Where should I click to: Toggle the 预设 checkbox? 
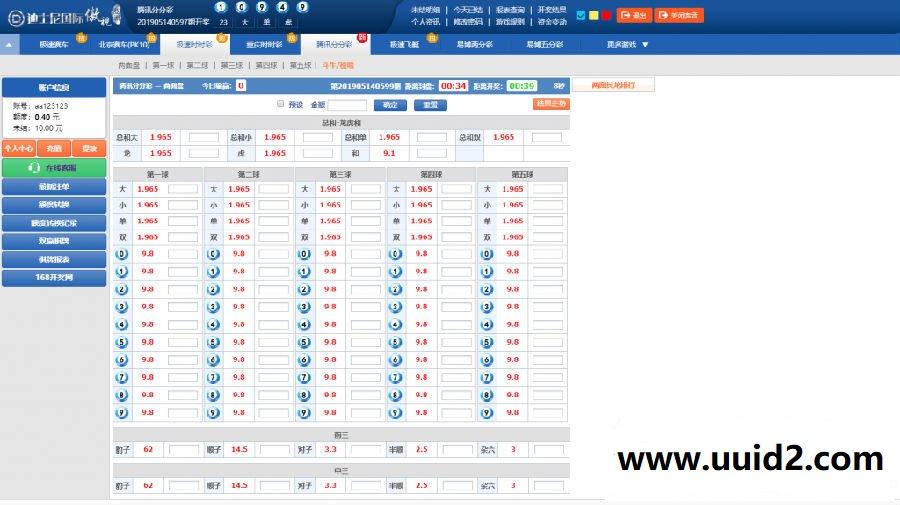click(x=281, y=104)
